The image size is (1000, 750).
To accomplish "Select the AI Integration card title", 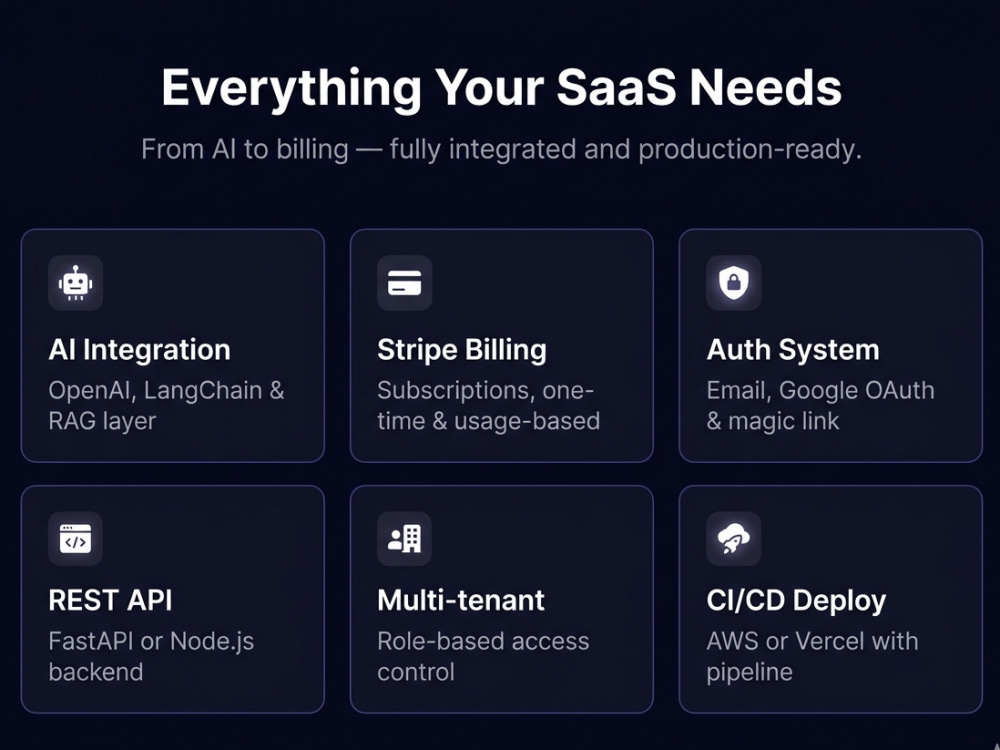I will [140, 350].
